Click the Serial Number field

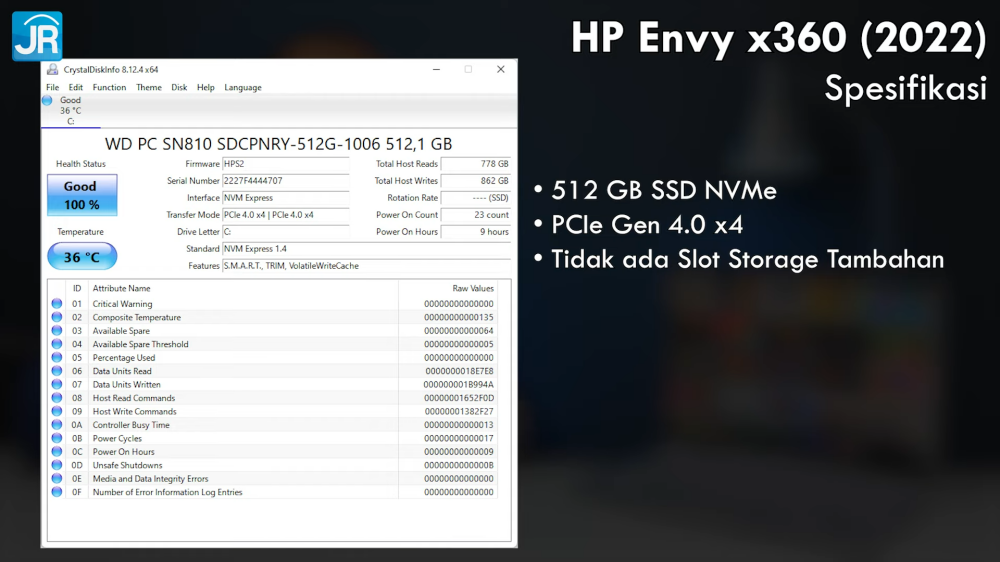(285, 181)
